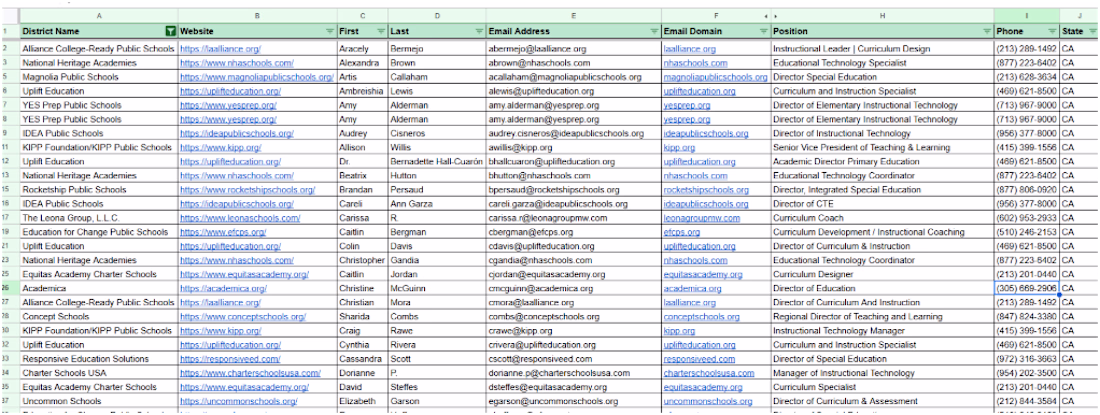This screenshot has height=415, width=1100.
Task: Select phone cell '(602) 953-2933'
Action: (x=1026, y=218)
